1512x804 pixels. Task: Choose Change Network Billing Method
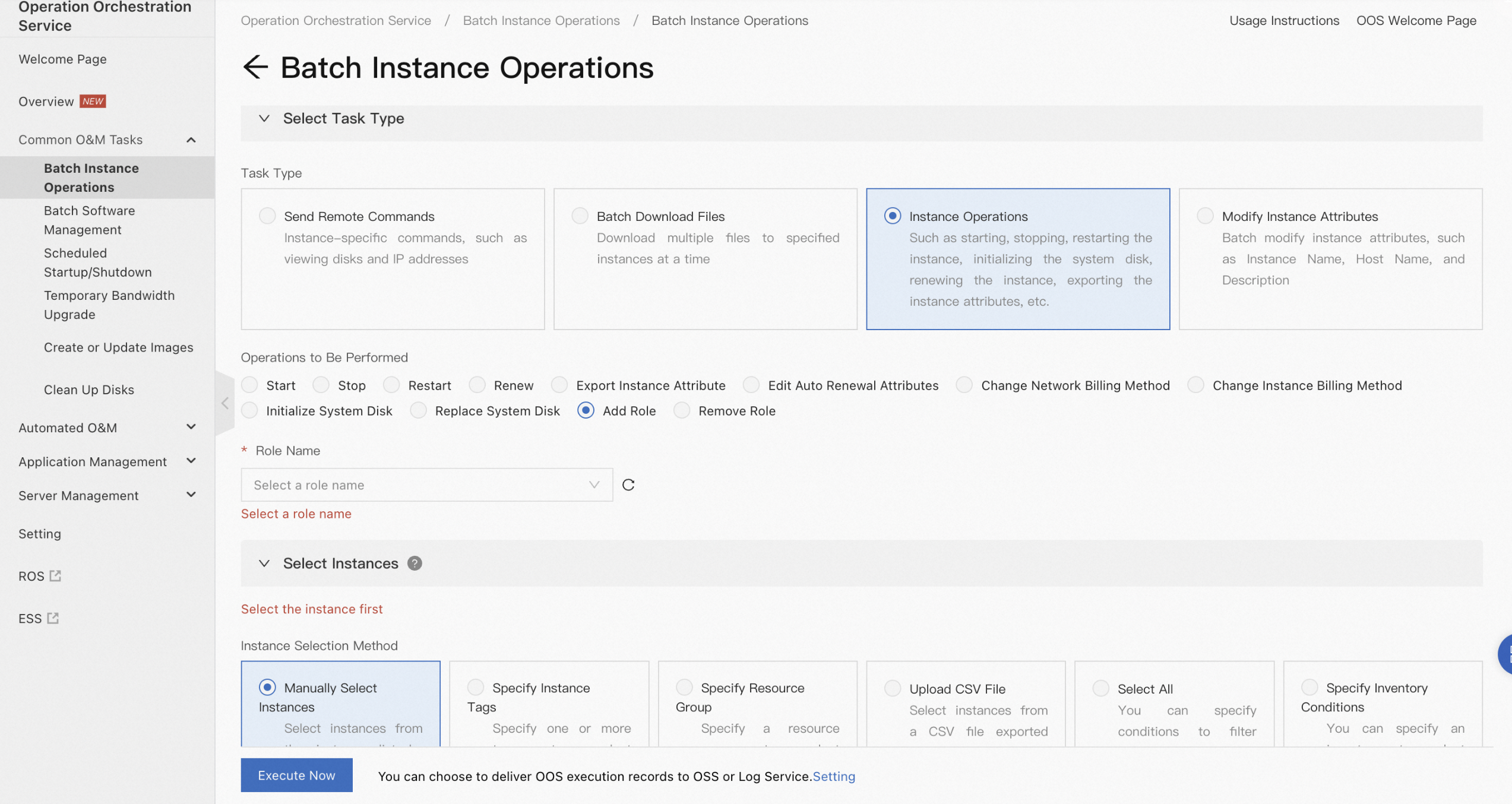pyautogui.click(x=964, y=385)
